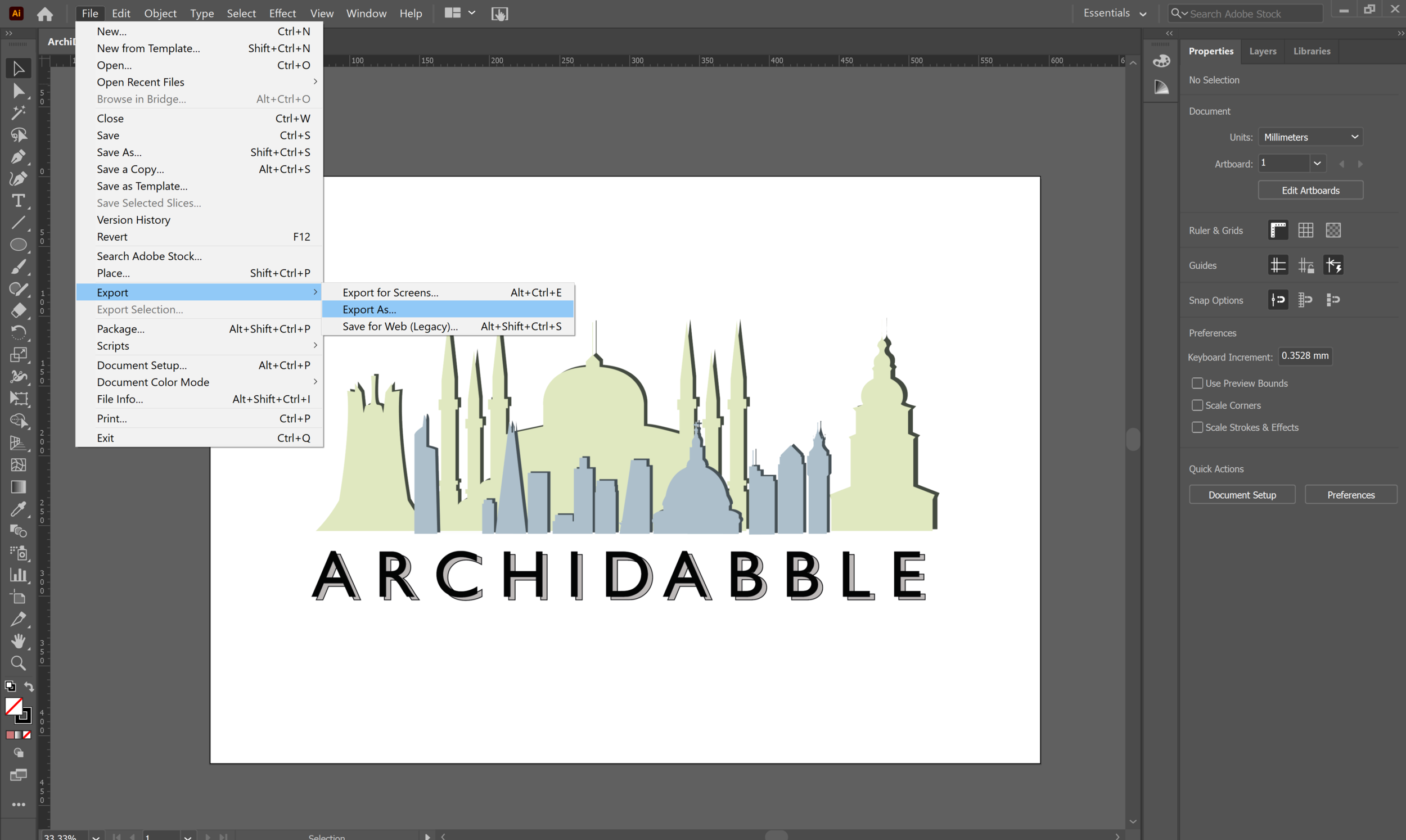Select the Shaper tool
The height and width of the screenshot is (840, 1406).
pos(18,288)
